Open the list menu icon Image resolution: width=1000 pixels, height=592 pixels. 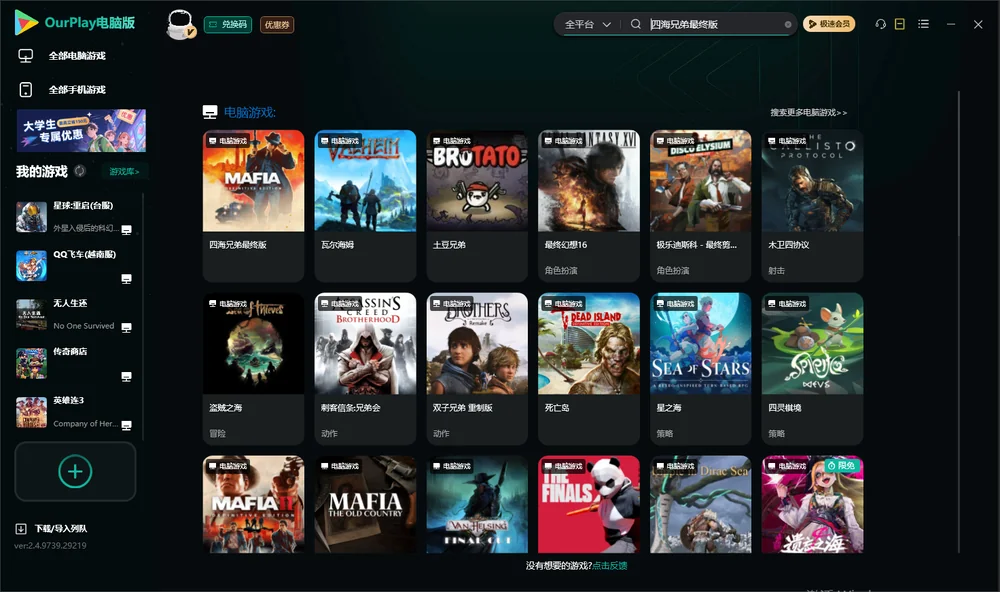point(923,24)
